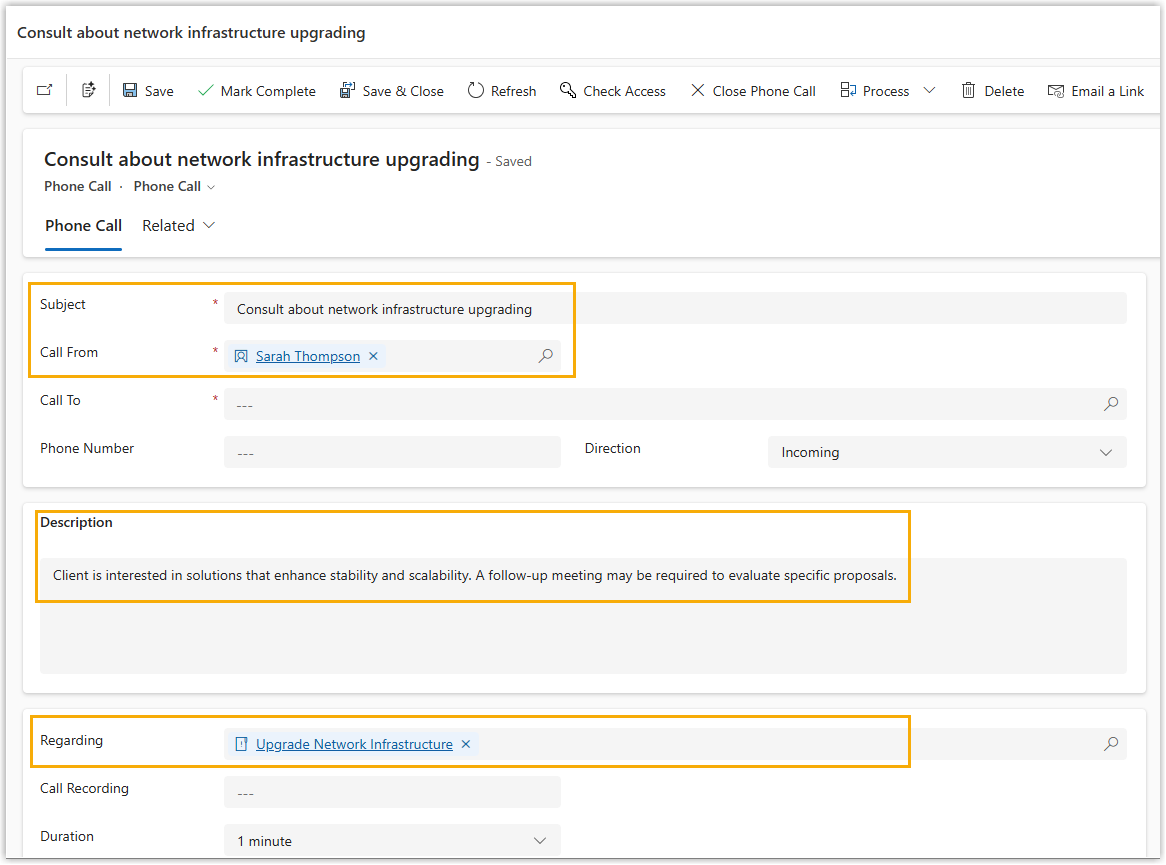1166x865 pixels.
Task: Click Save & Close in command bar
Action: pos(391,91)
